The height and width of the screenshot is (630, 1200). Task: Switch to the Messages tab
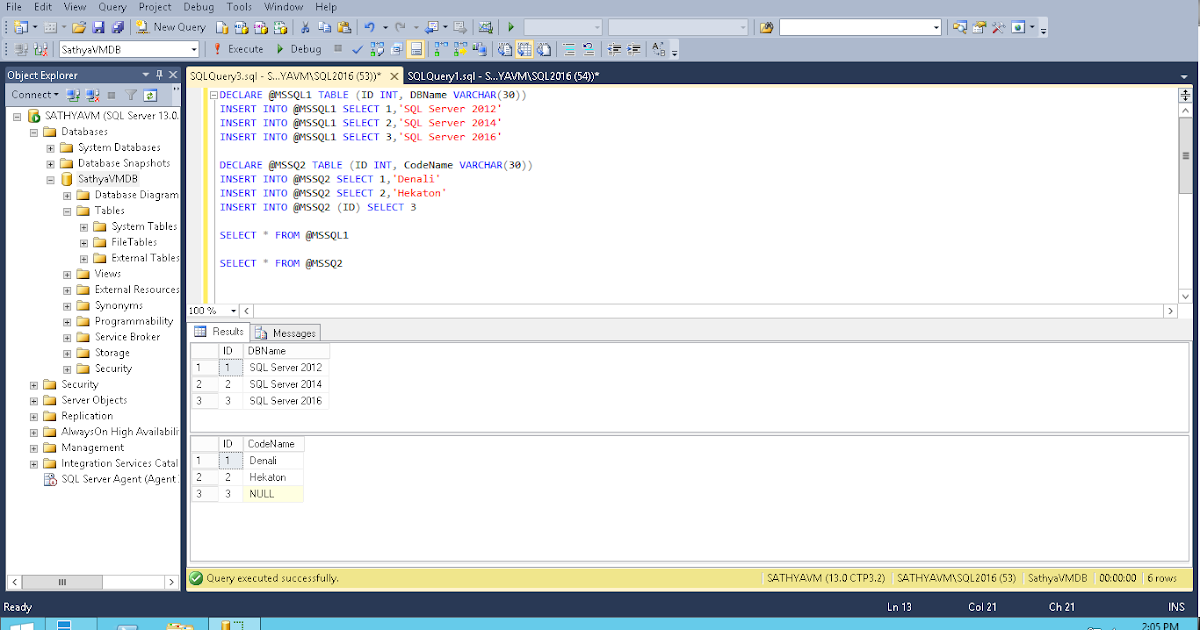[285, 333]
